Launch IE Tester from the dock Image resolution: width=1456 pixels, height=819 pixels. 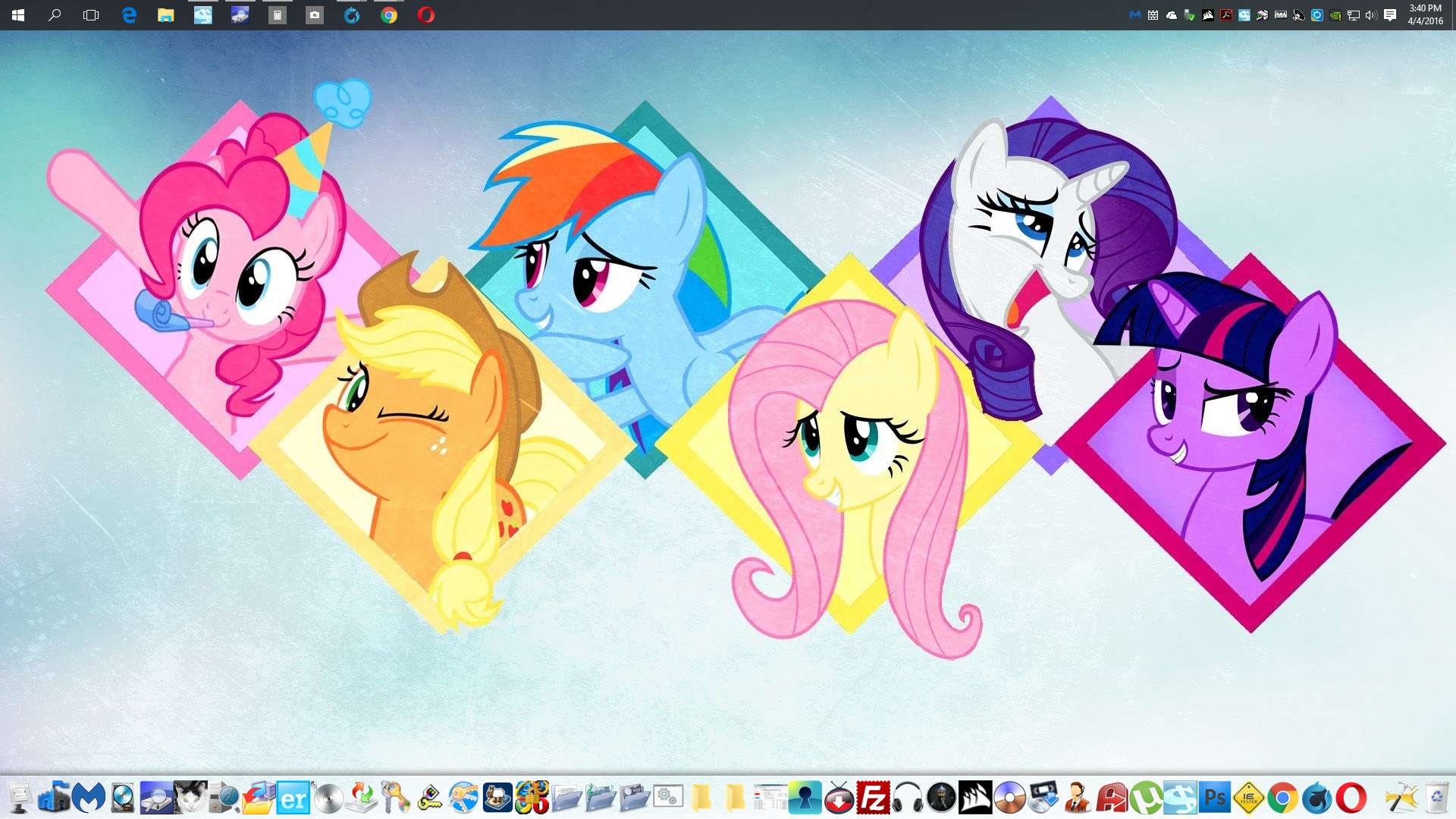click(x=1248, y=798)
